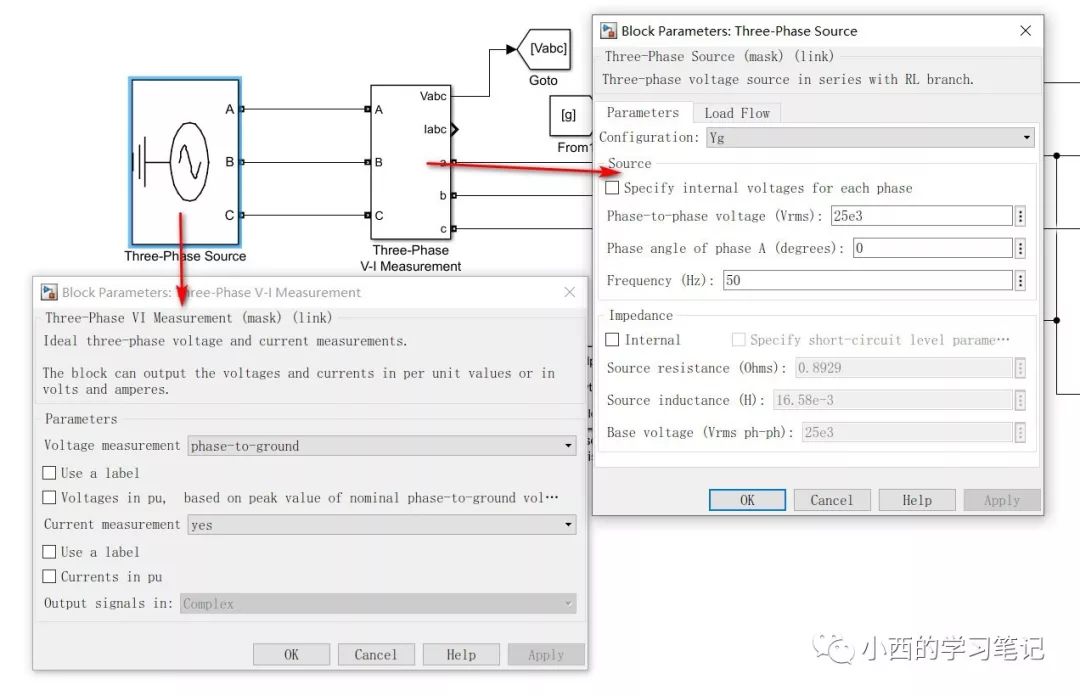This screenshot has width=1080, height=696.
Task: Check Voltages in pu option
Action: [x=49, y=497]
